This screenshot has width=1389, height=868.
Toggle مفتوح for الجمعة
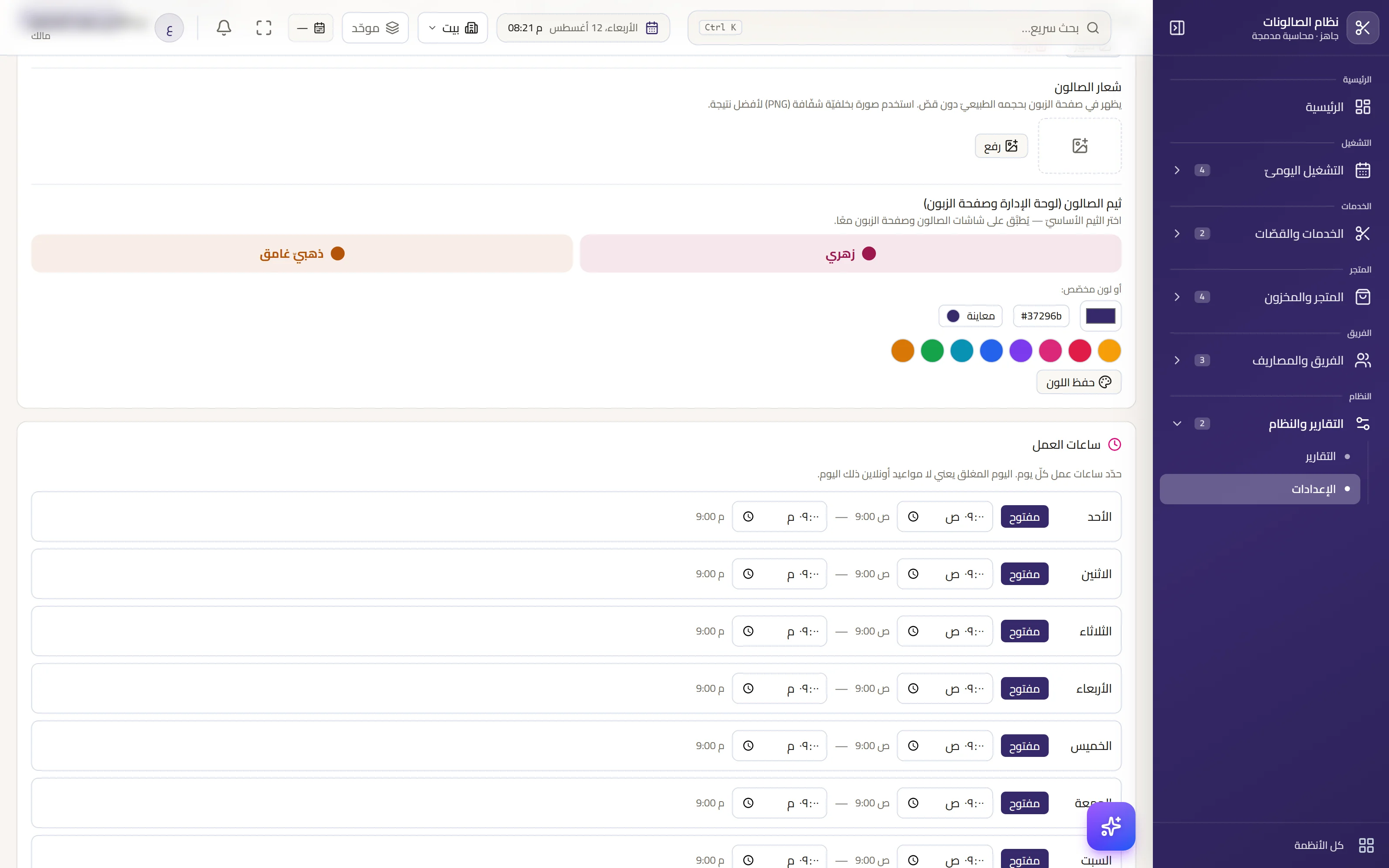[1024, 803]
